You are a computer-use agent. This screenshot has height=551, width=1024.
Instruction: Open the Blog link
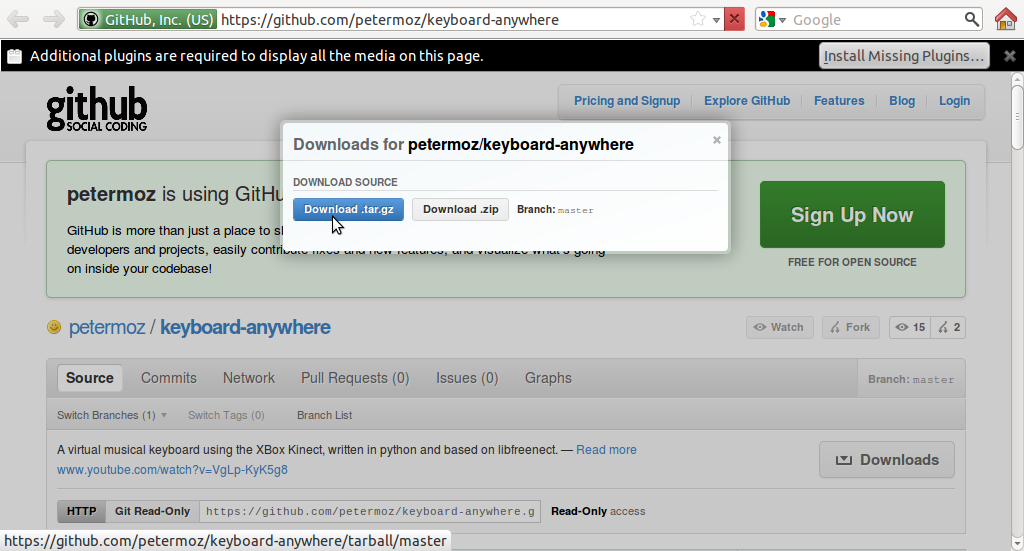click(x=902, y=101)
